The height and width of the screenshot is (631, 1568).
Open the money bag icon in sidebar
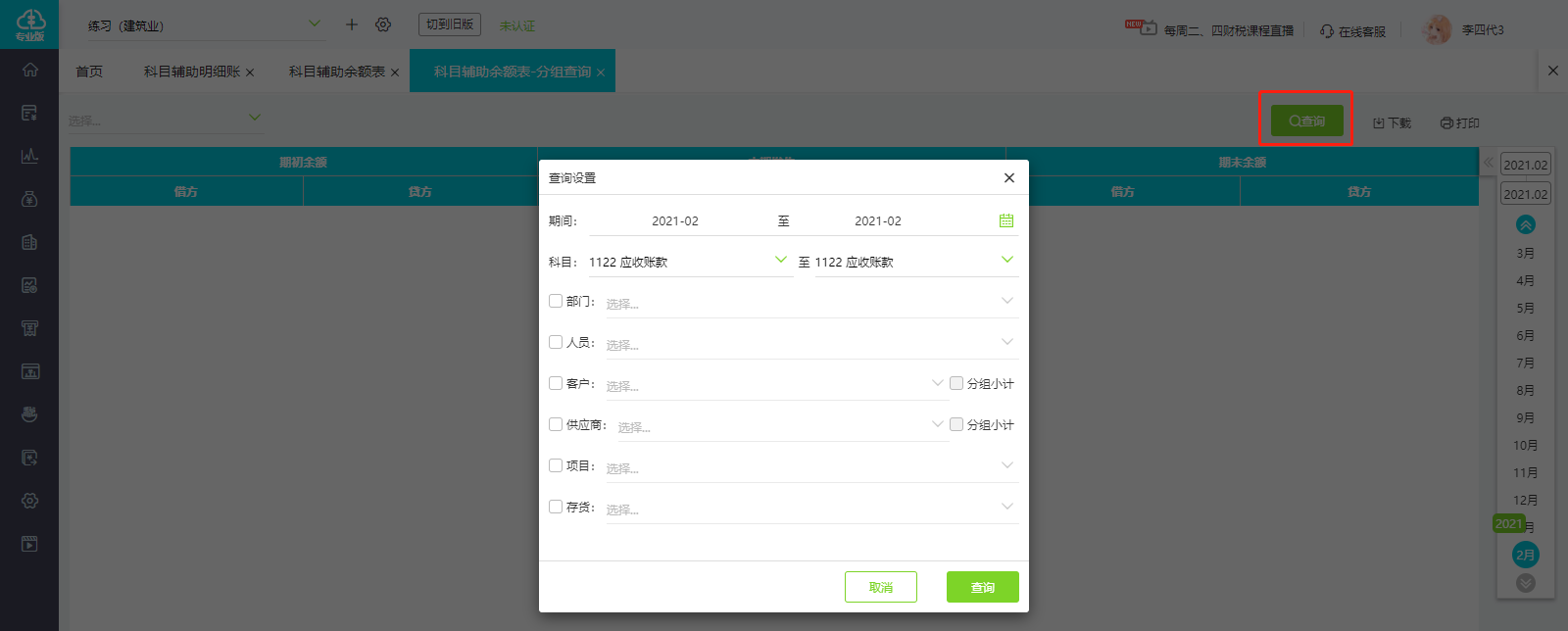30,199
